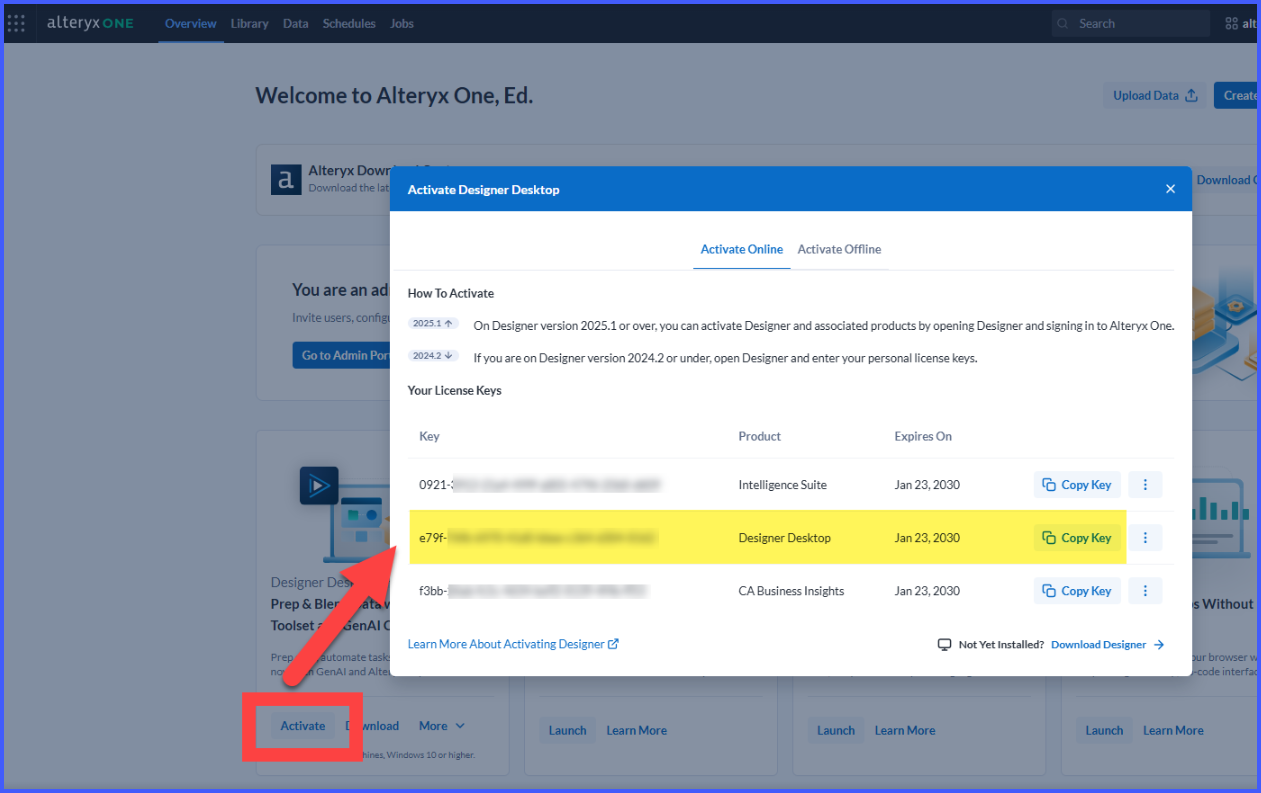This screenshot has height=793, width=1261.
Task: Click the Alteryx Downloads logo icon
Action: coord(286,179)
